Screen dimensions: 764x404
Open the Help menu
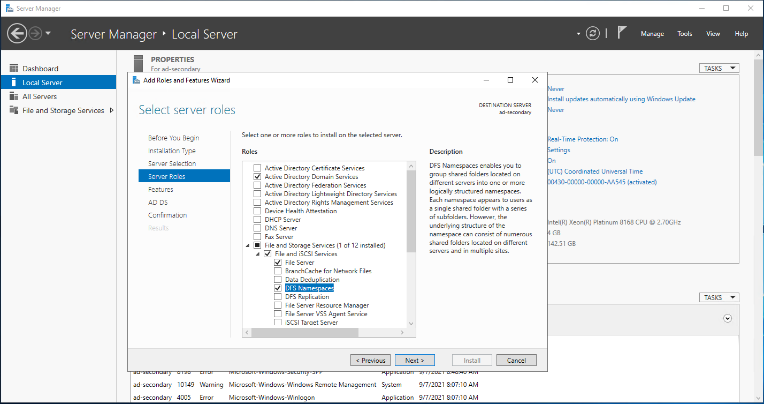pyautogui.click(x=741, y=34)
